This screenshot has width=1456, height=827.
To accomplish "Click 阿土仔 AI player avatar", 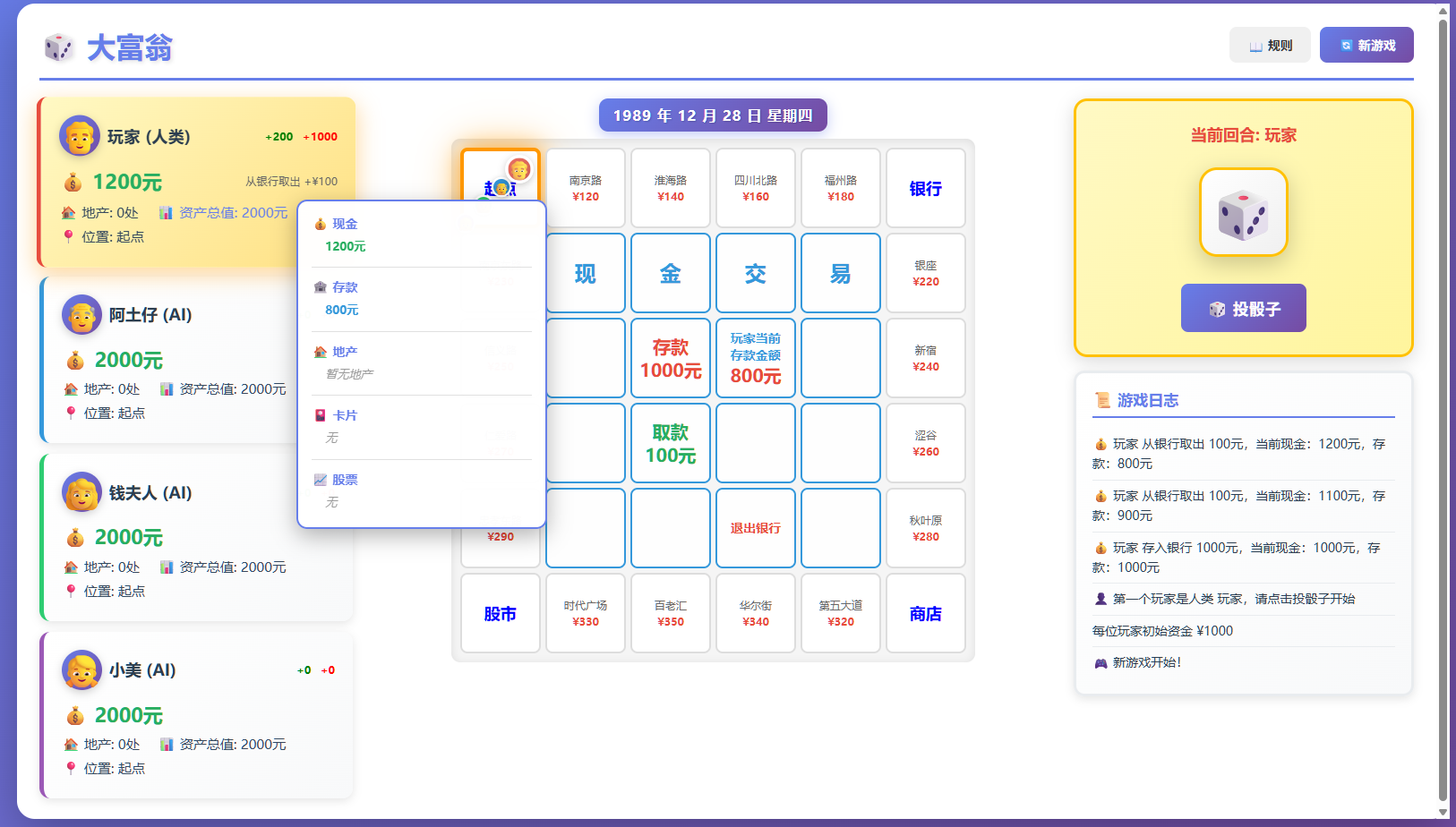I will pyautogui.click(x=81, y=315).
